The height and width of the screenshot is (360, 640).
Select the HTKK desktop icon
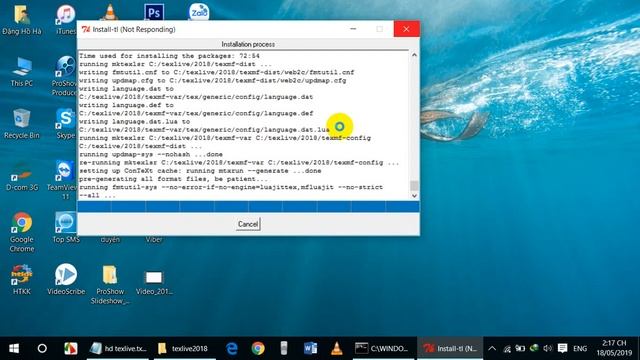[22, 280]
